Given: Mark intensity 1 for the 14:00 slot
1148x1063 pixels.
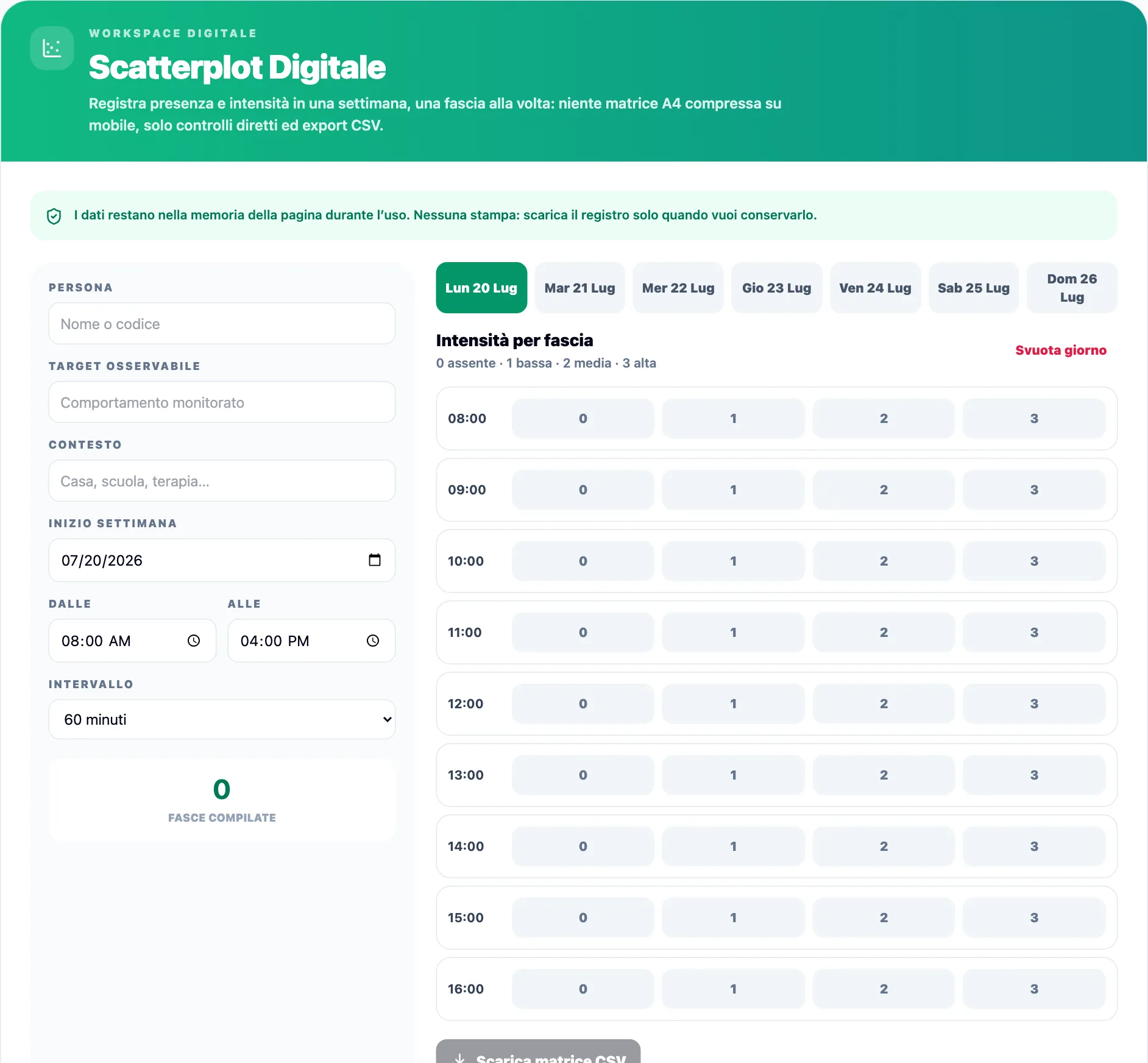Looking at the screenshot, I should click(x=734, y=846).
